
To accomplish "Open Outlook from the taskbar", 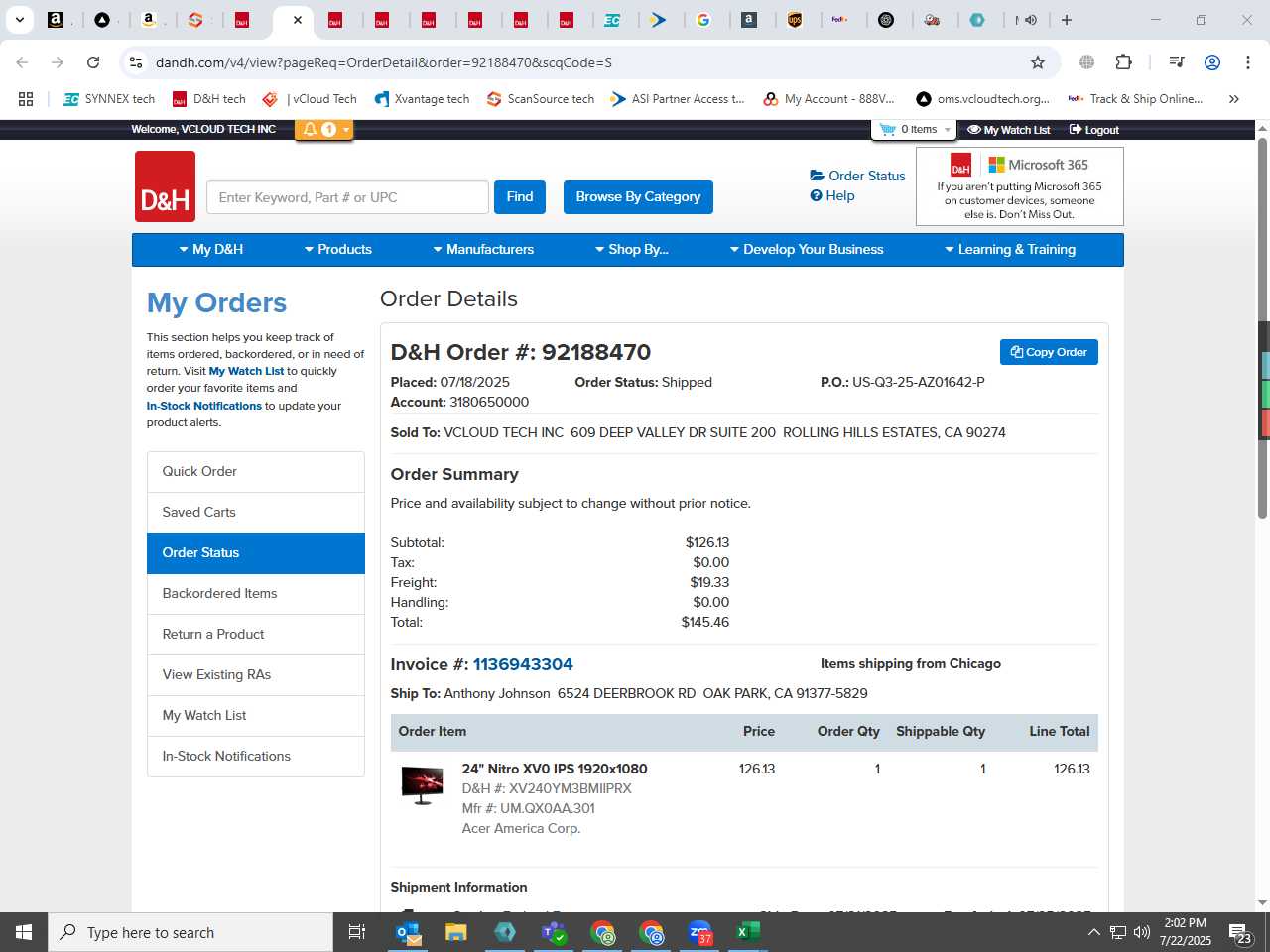I will [408, 932].
